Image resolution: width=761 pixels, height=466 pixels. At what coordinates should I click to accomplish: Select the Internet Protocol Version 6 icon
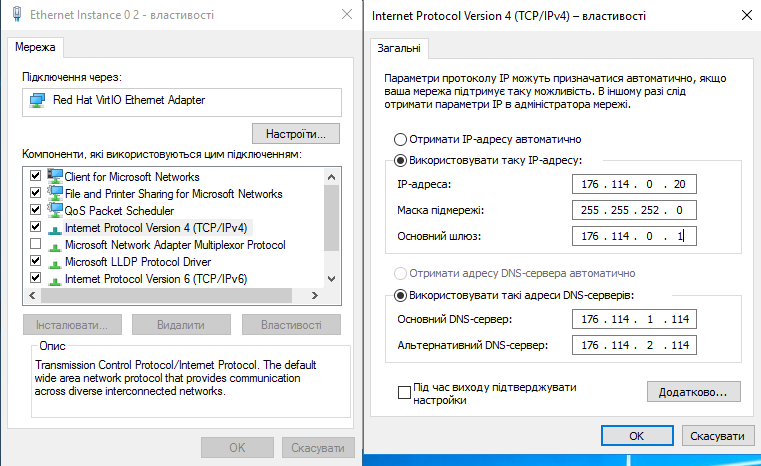tap(55, 280)
